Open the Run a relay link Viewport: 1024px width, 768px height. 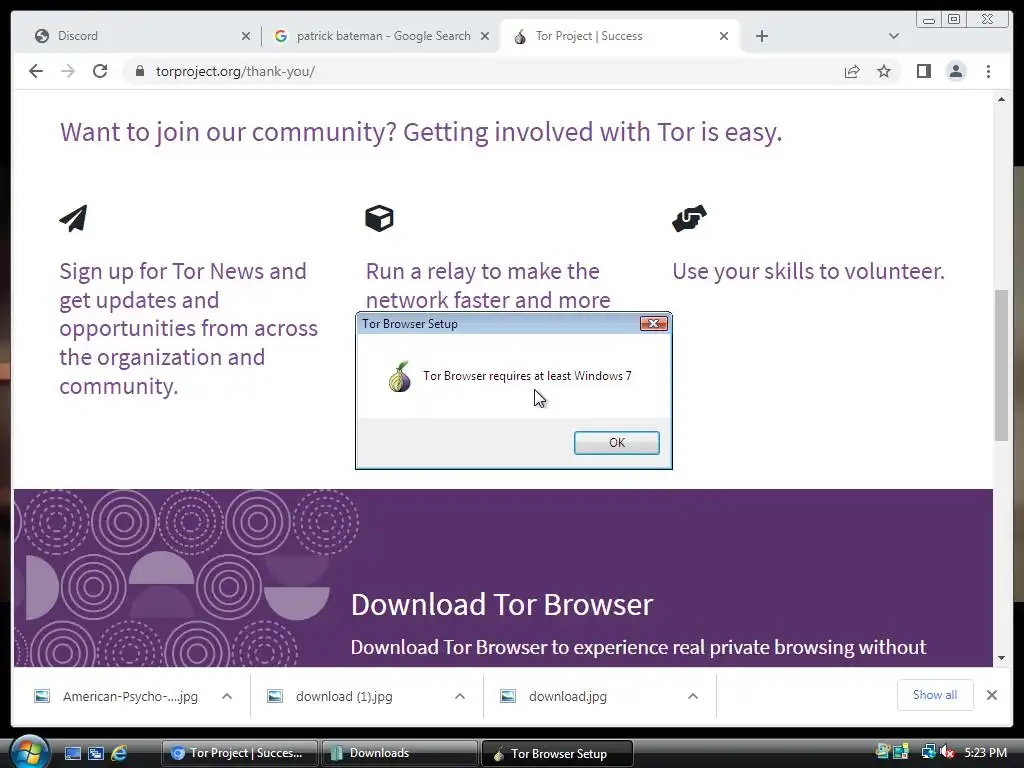488,285
